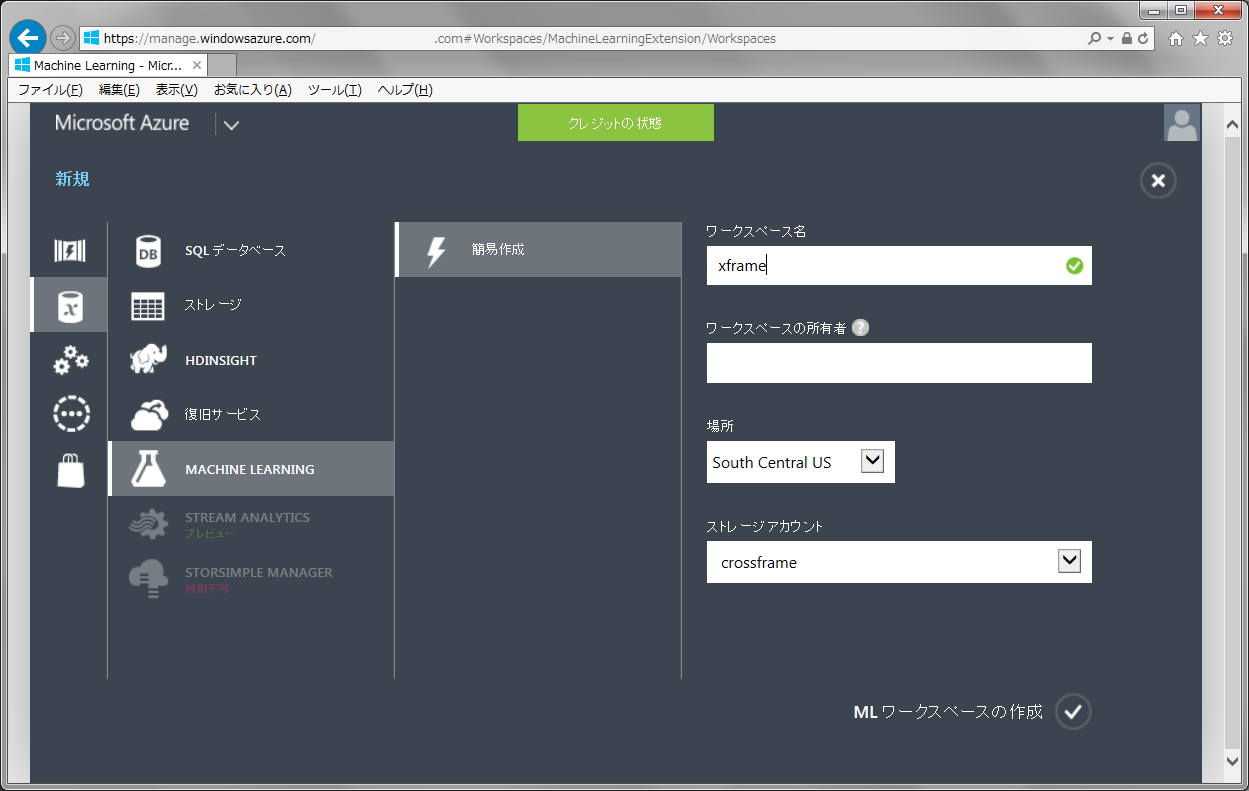Close the new item panel
Viewport: 1249px width, 791px height.
1157,181
